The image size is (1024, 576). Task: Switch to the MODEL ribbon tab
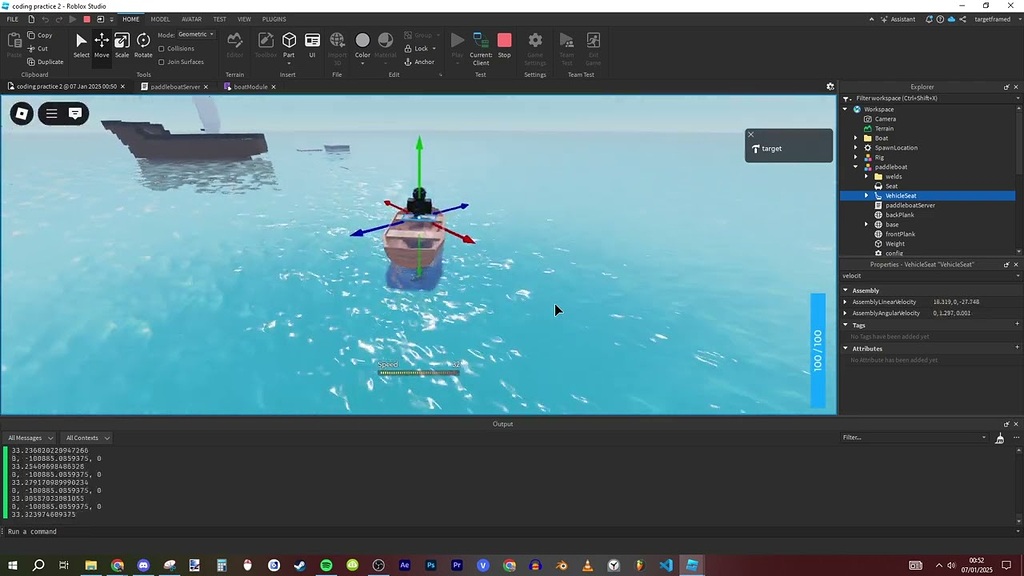[x=160, y=18]
